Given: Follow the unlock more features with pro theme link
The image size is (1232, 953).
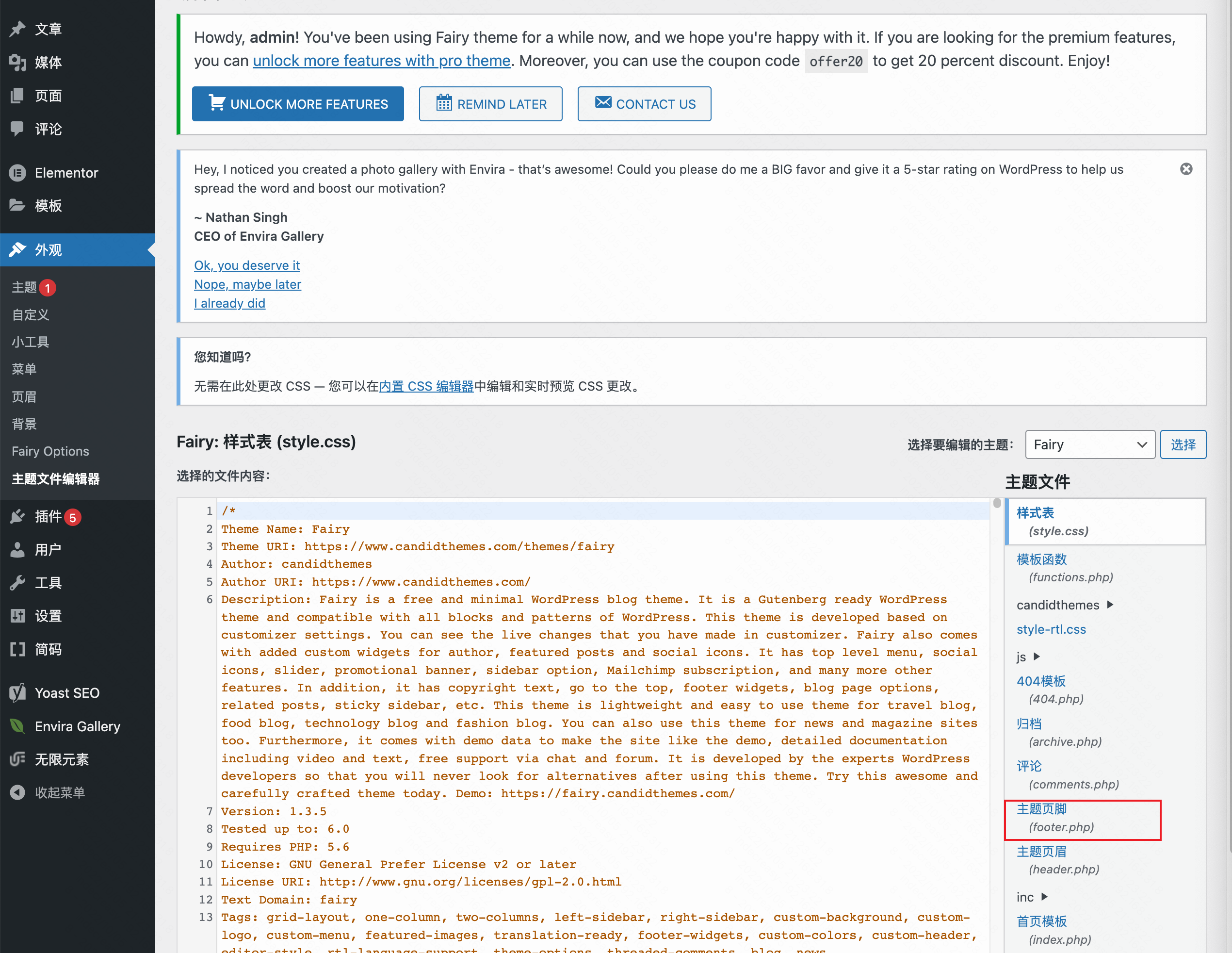Looking at the screenshot, I should coord(381,61).
